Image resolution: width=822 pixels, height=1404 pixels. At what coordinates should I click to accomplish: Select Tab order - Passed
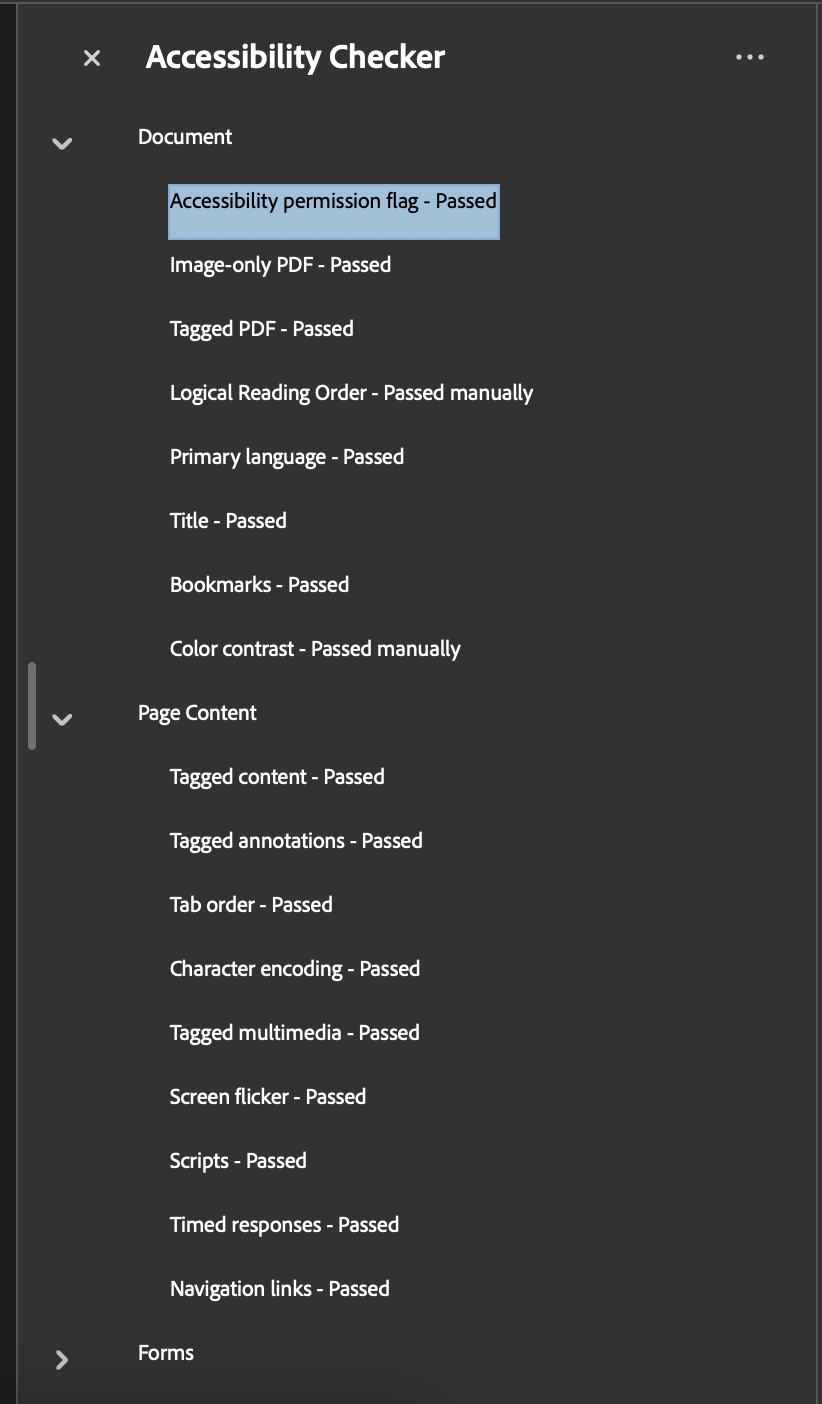tap(251, 904)
